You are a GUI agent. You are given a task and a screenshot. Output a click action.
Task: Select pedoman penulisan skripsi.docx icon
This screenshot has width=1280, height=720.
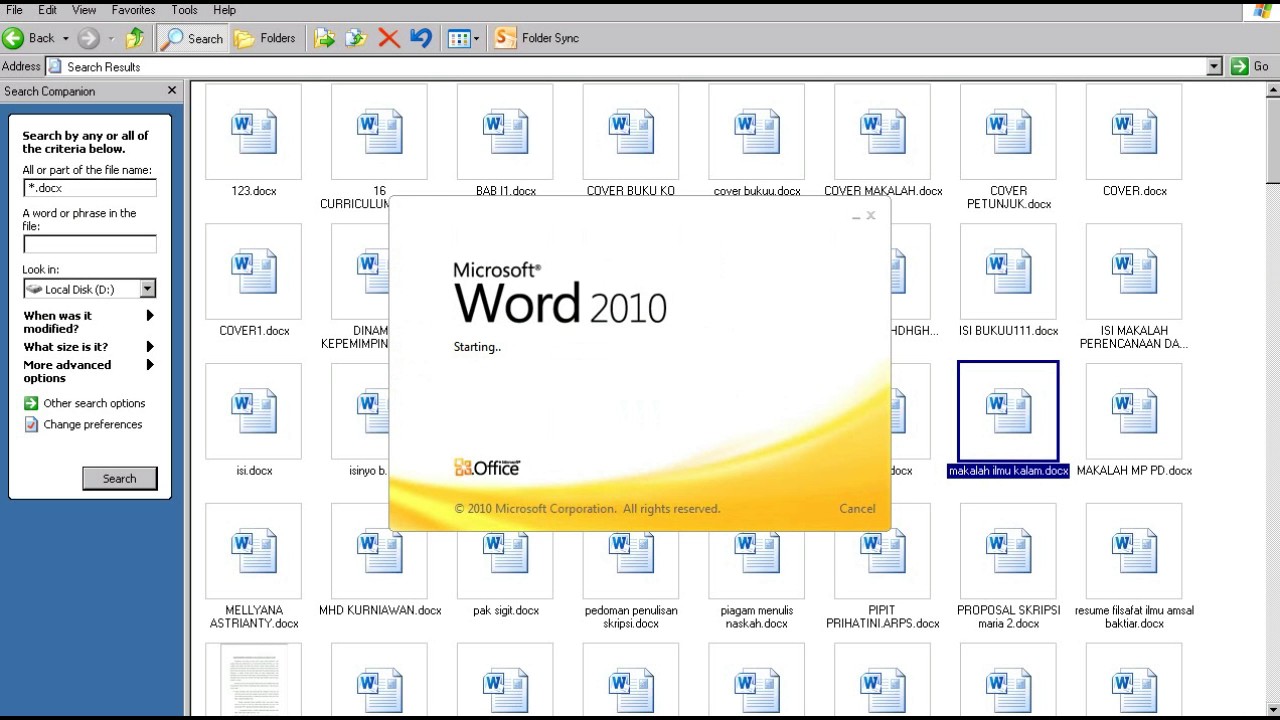(631, 552)
